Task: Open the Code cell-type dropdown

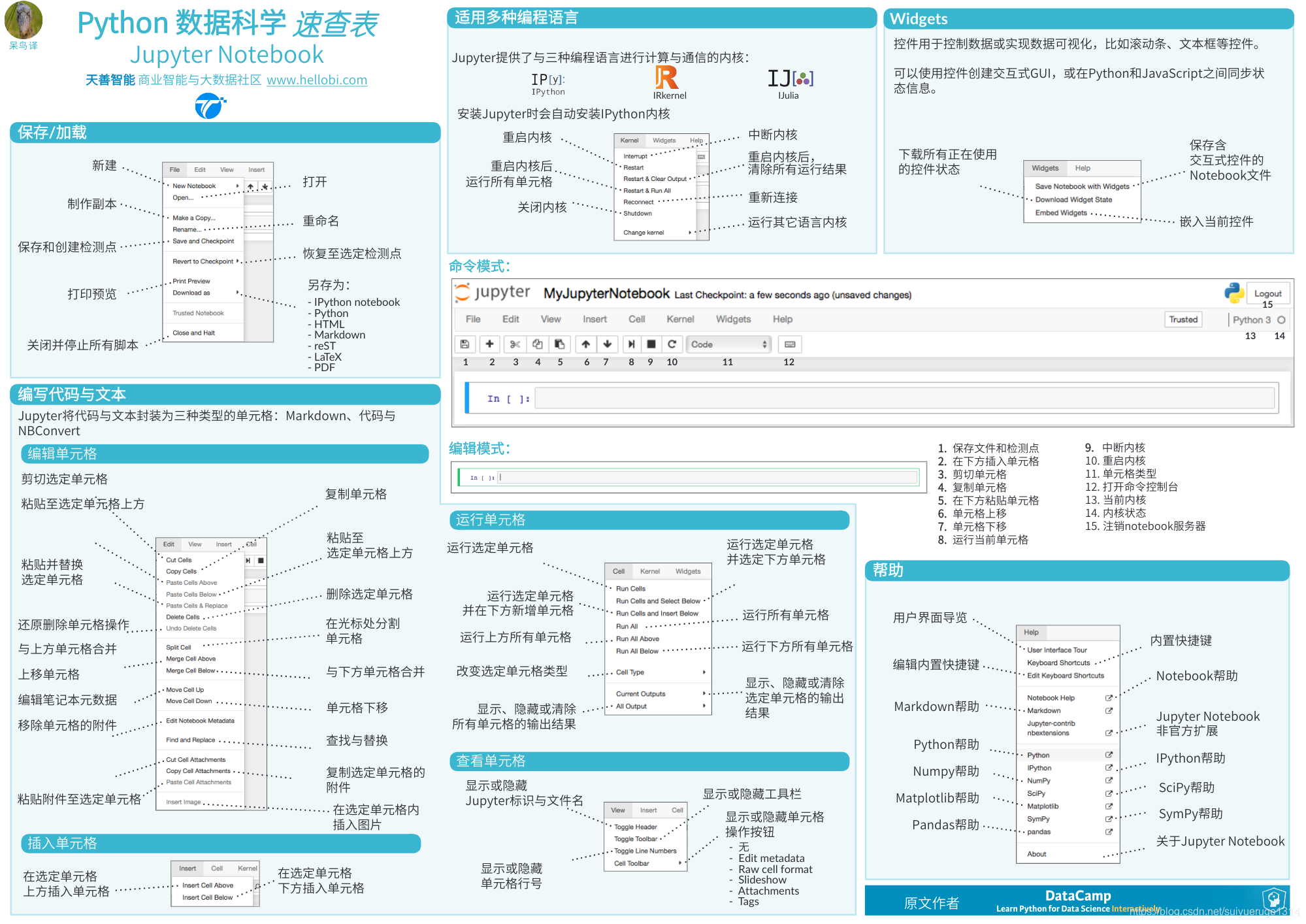Action: 727,344
